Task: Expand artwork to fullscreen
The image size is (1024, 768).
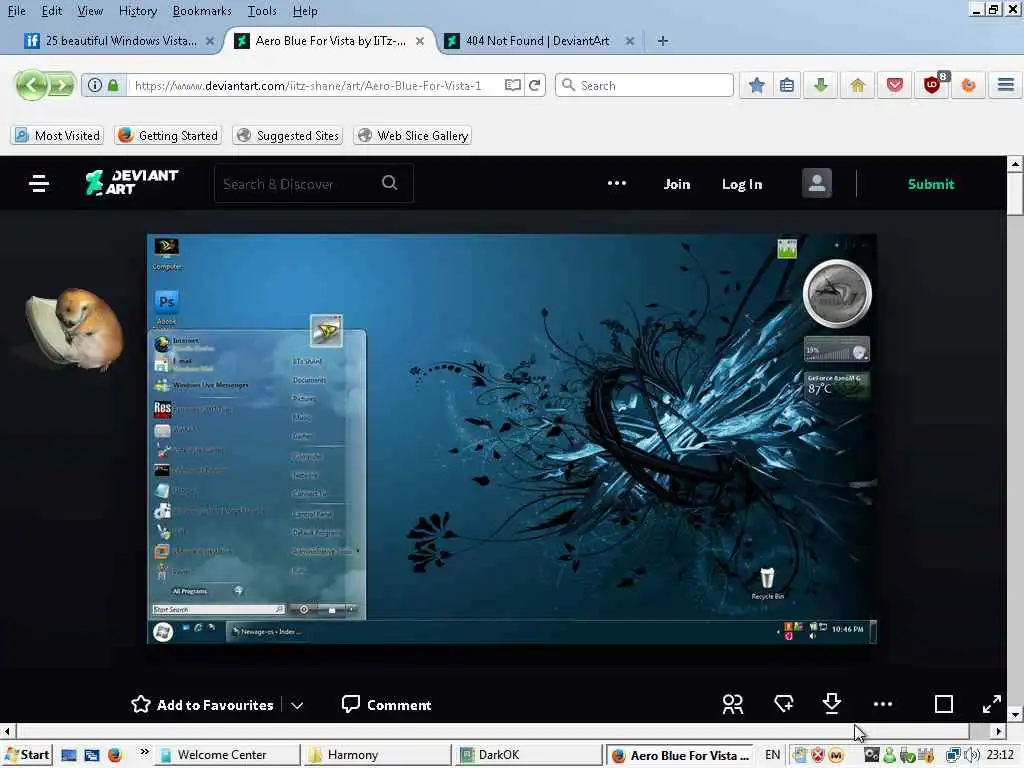Action: pyautogui.click(x=992, y=704)
